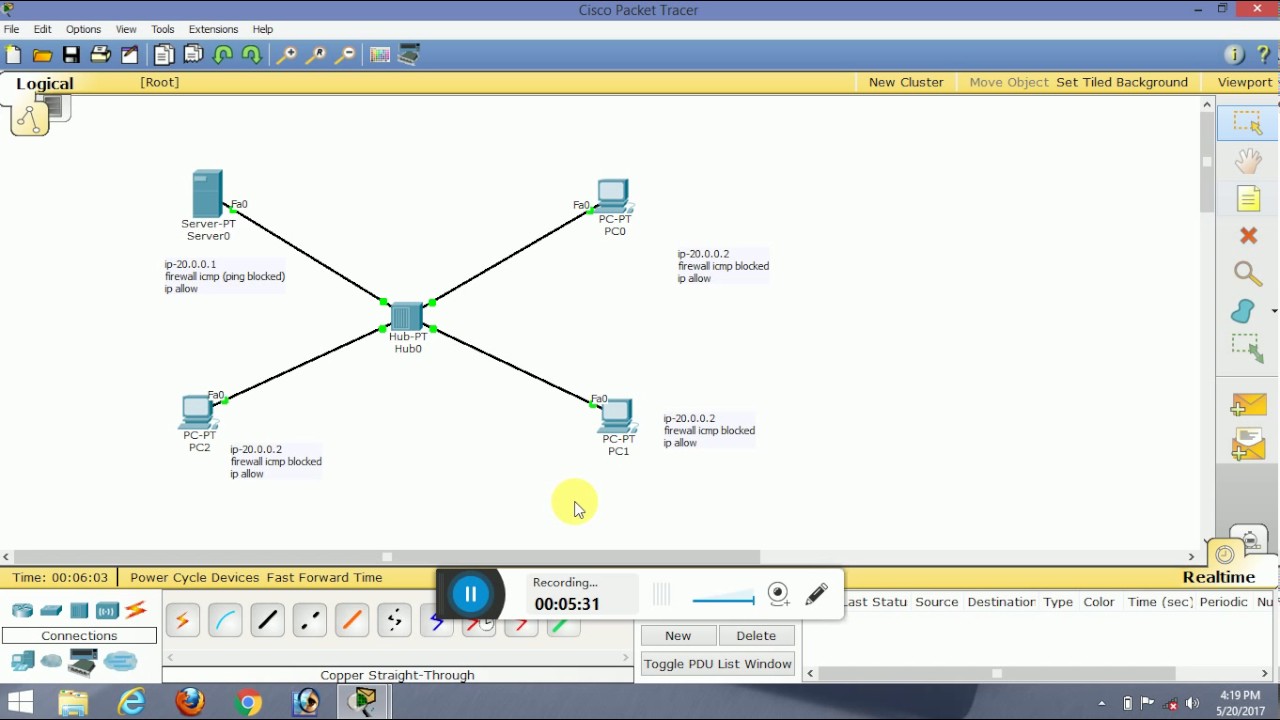Viewport: 1280px width, 720px height.
Task: Pause the screen recording
Action: click(x=471, y=594)
